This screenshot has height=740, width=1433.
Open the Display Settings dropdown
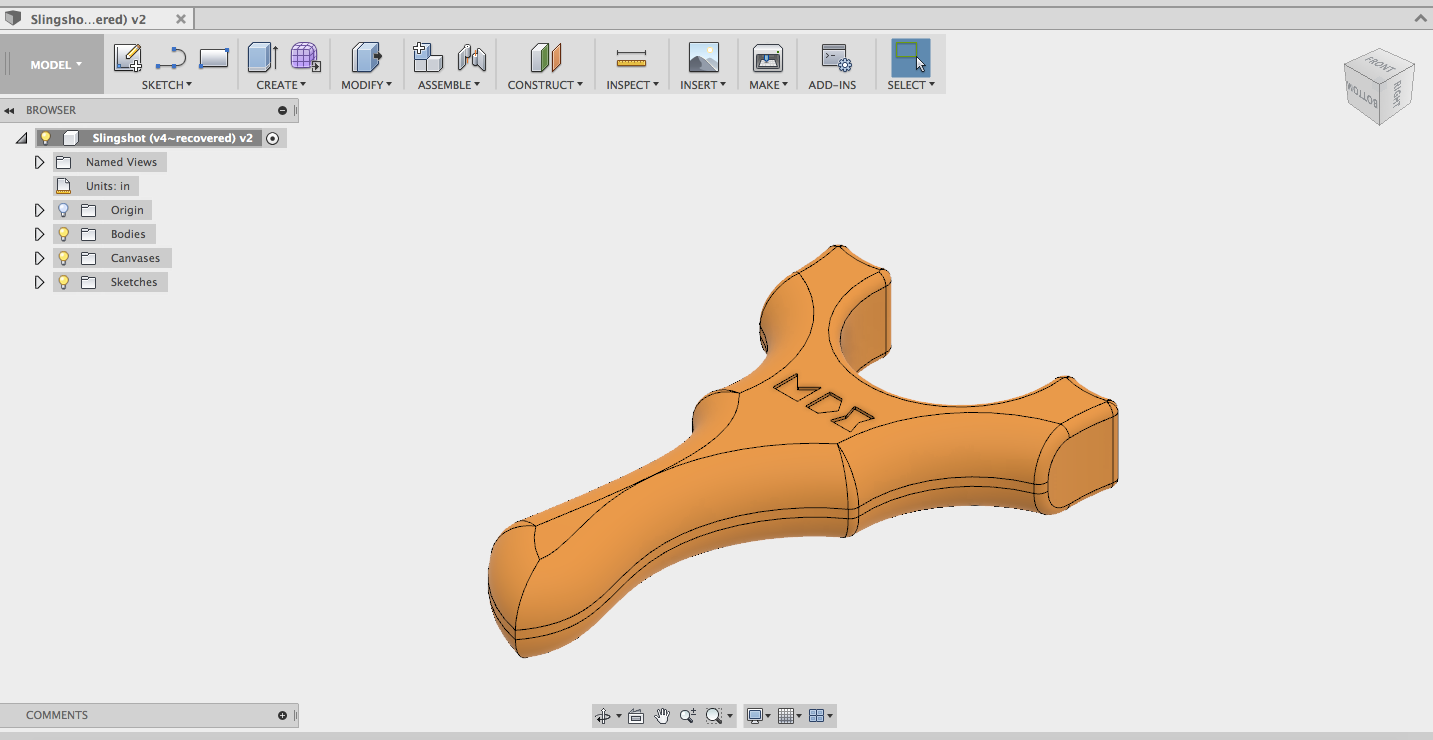pyautogui.click(x=755, y=715)
